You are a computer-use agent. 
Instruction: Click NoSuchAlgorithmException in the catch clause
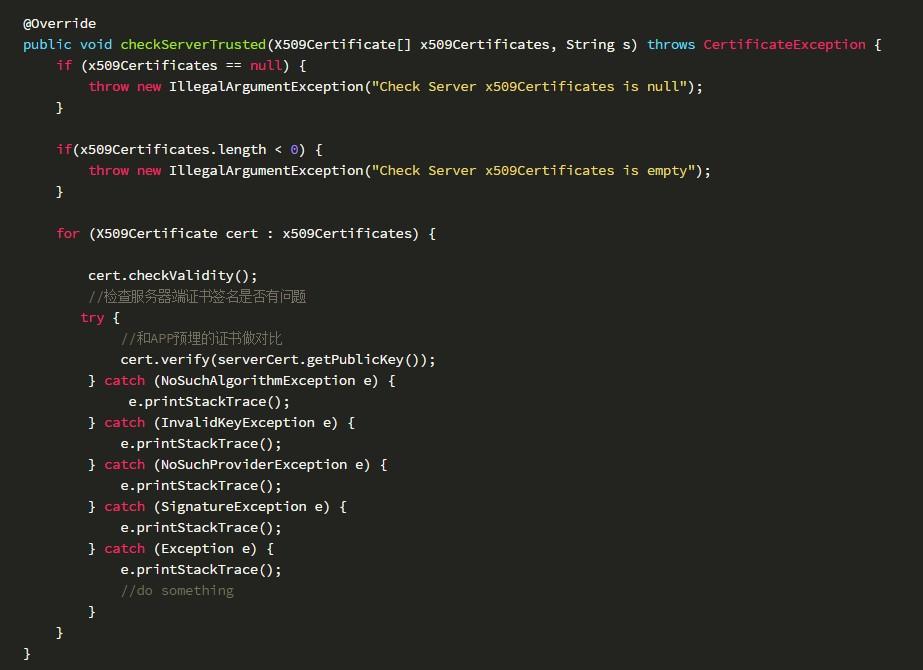(x=258, y=381)
